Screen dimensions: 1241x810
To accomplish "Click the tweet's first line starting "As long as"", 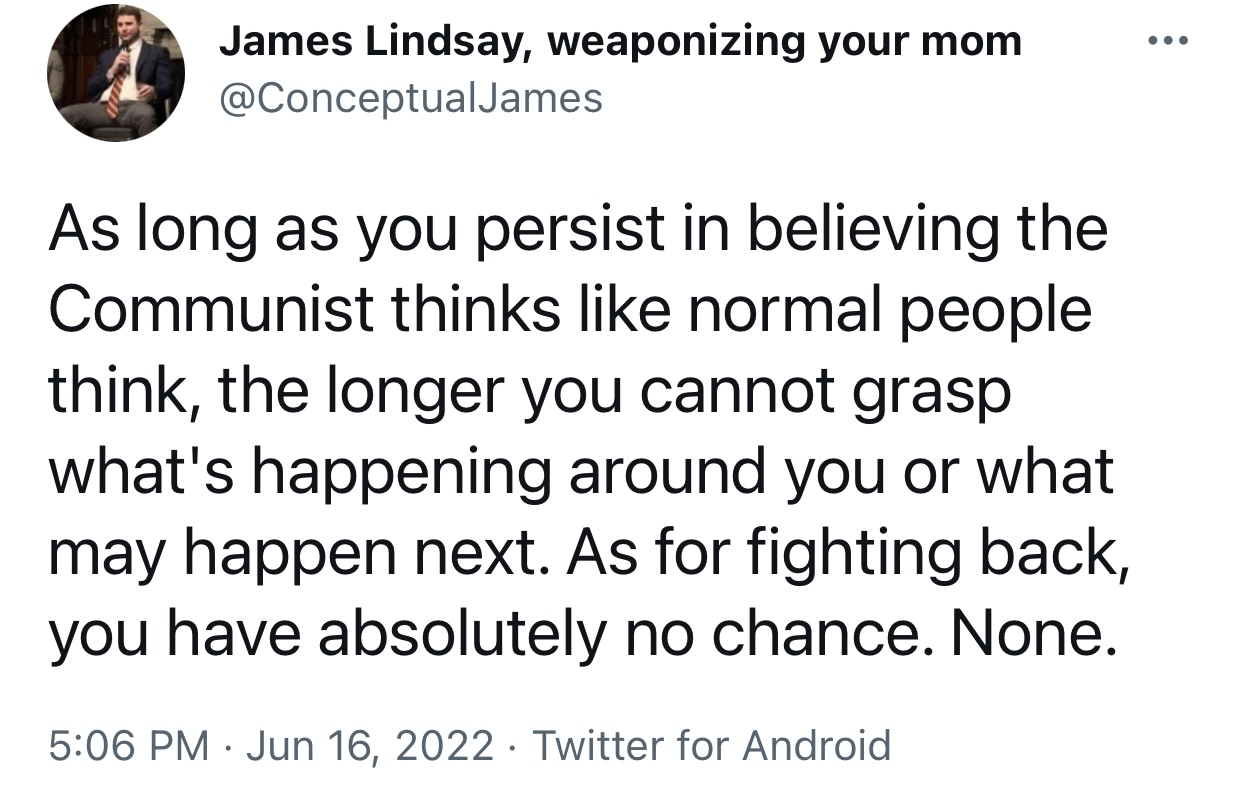I will 578,231.
